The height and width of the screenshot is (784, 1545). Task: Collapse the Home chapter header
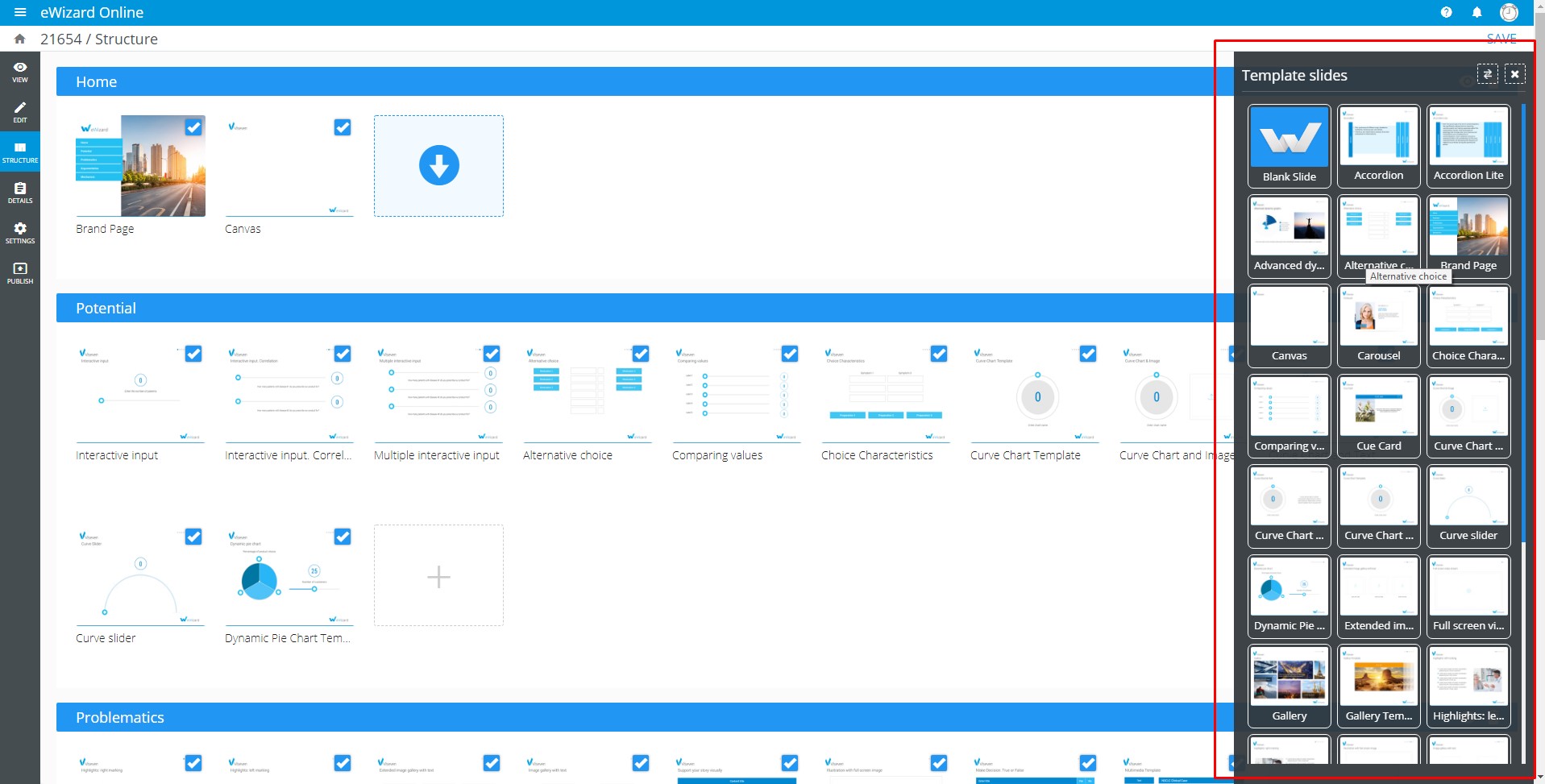(x=96, y=81)
